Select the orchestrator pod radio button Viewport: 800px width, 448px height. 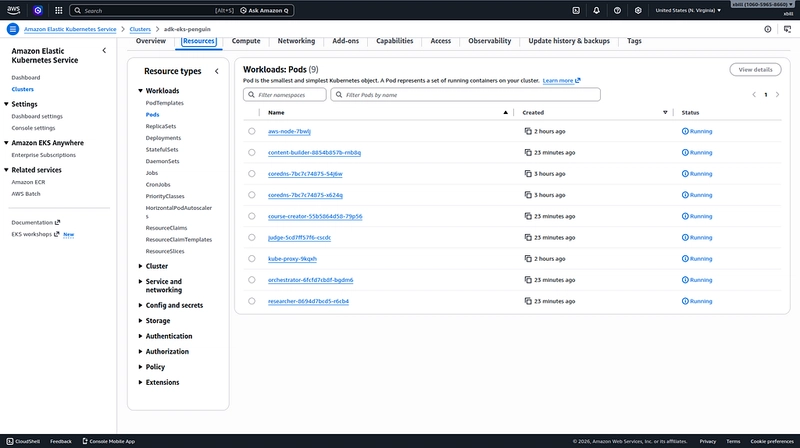pos(252,279)
